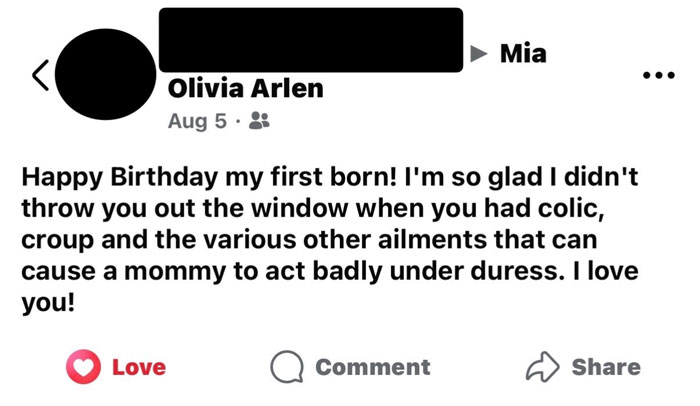Click the name Olivia Arlen
700x406 pixels.
(246, 88)
